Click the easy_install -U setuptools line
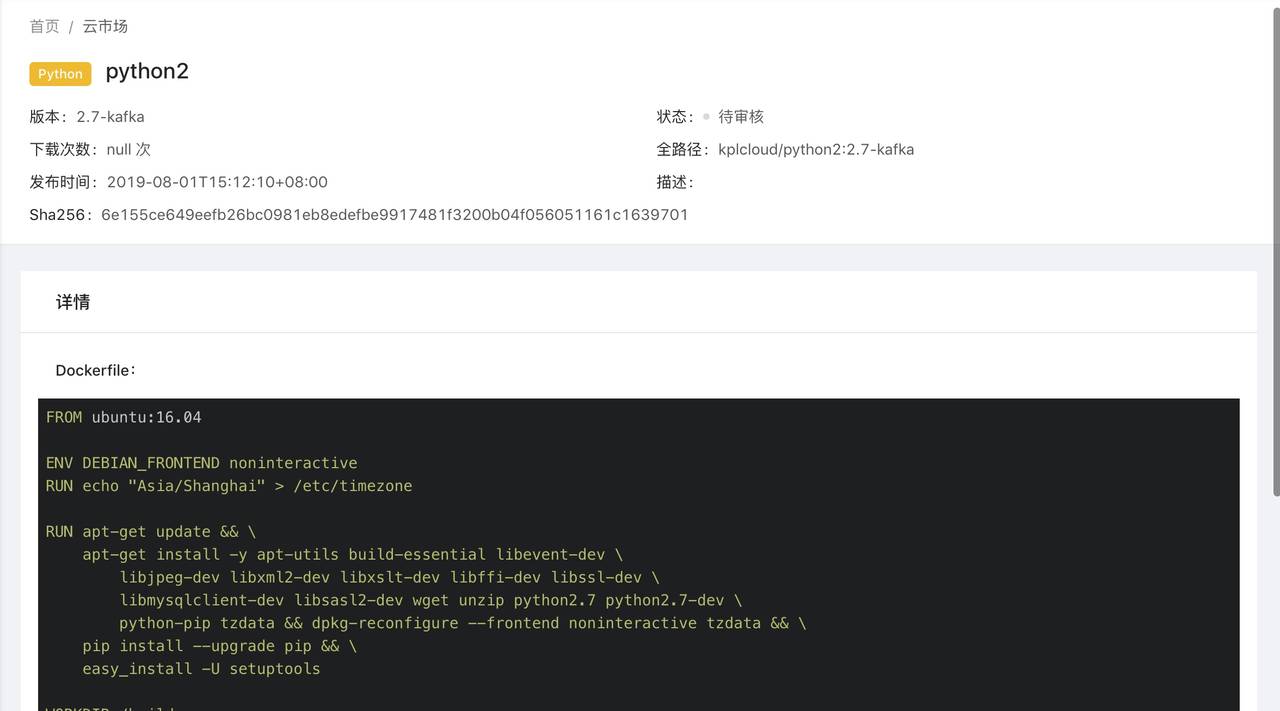The width and height of the screenshot is (1280, 711). pos(201,669)
